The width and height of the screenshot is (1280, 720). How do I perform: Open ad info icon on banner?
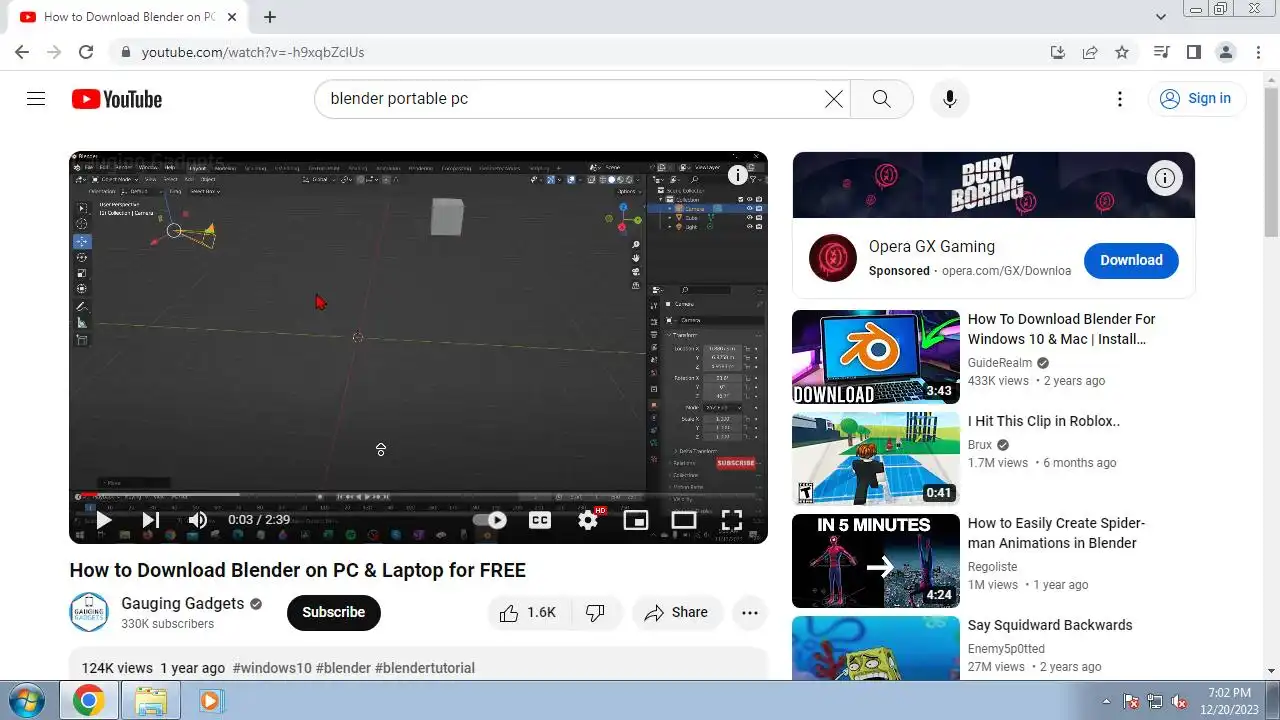1164,179
